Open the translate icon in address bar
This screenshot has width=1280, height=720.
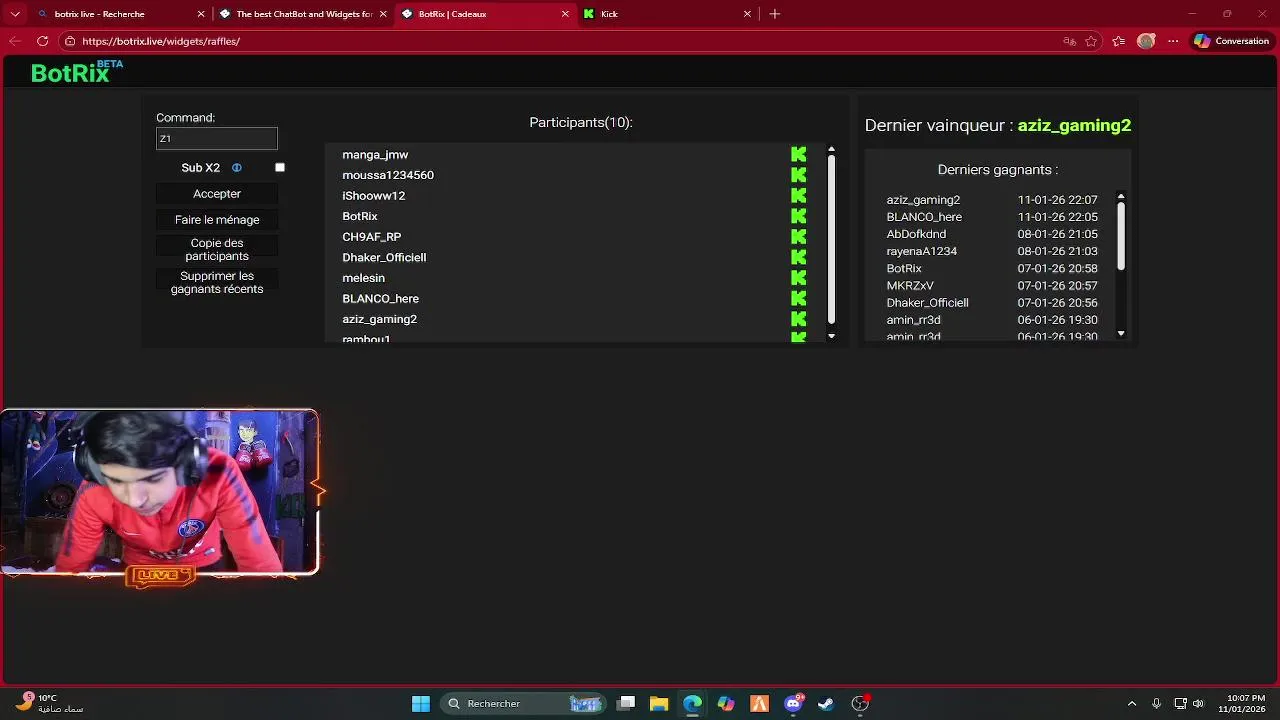pos(1069,41)
